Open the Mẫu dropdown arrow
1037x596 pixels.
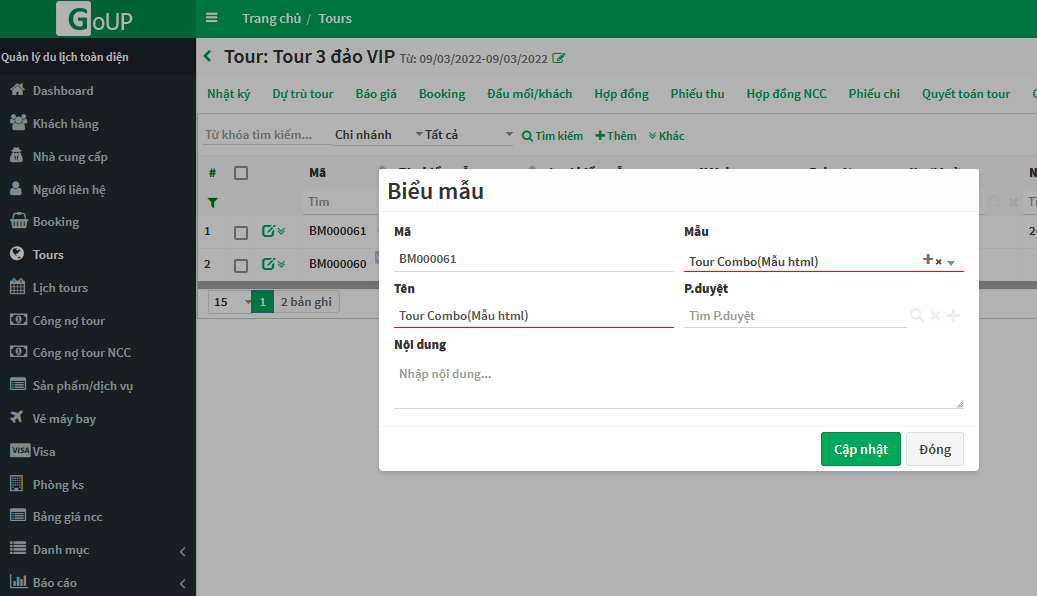[x=951, y=263]
